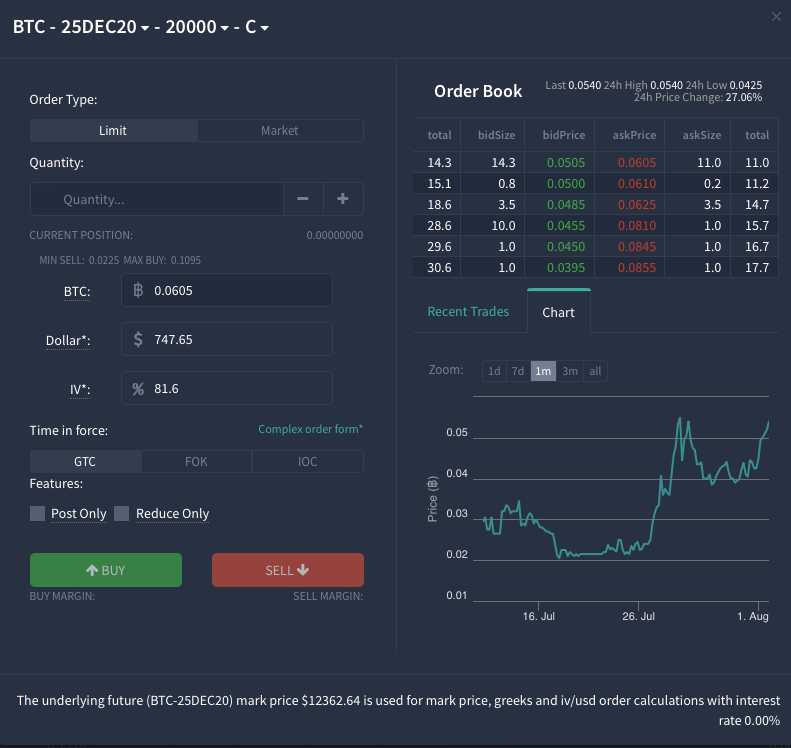791x748 pixels.
Task: Select Limit order type
Action: tap(114, 131)
